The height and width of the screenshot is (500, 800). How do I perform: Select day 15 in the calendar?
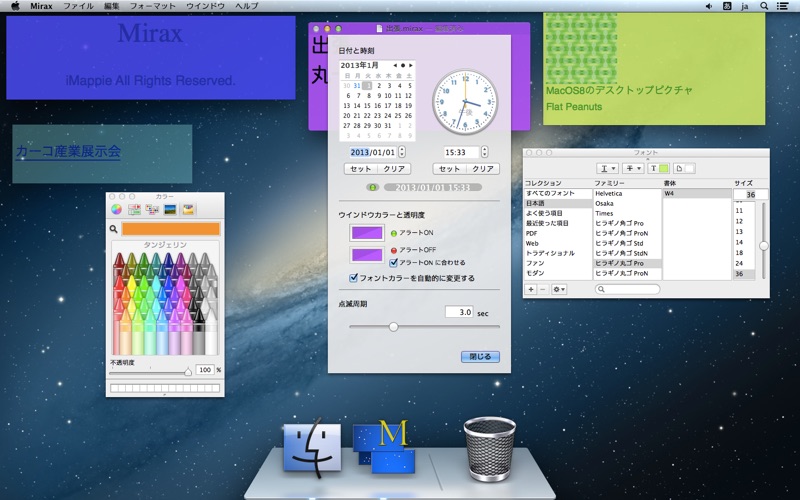(367, 106)
